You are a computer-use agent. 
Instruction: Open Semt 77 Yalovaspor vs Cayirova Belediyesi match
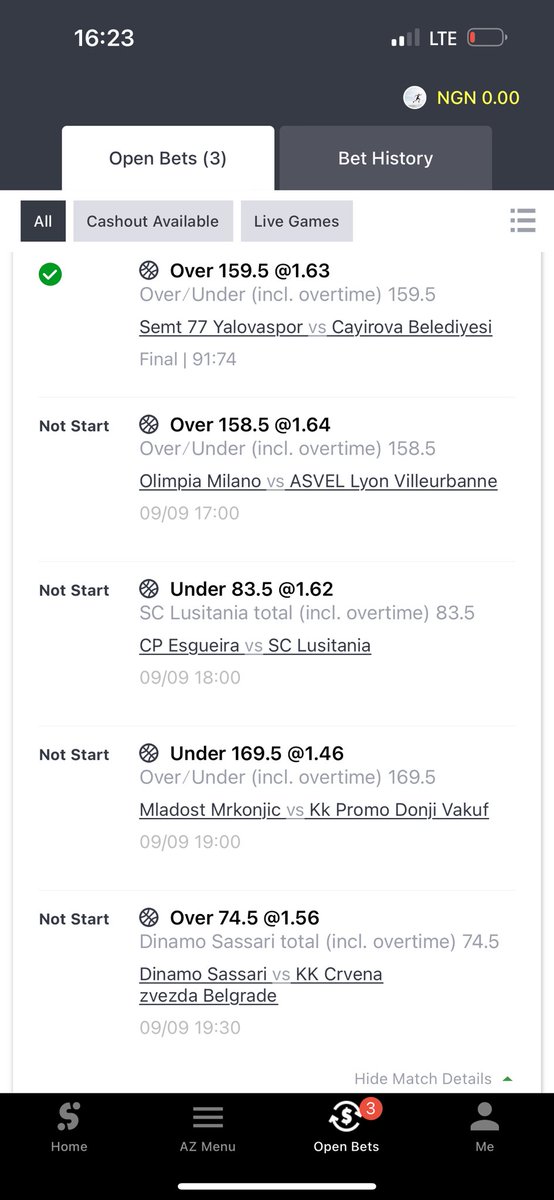[x=316, y=327]
